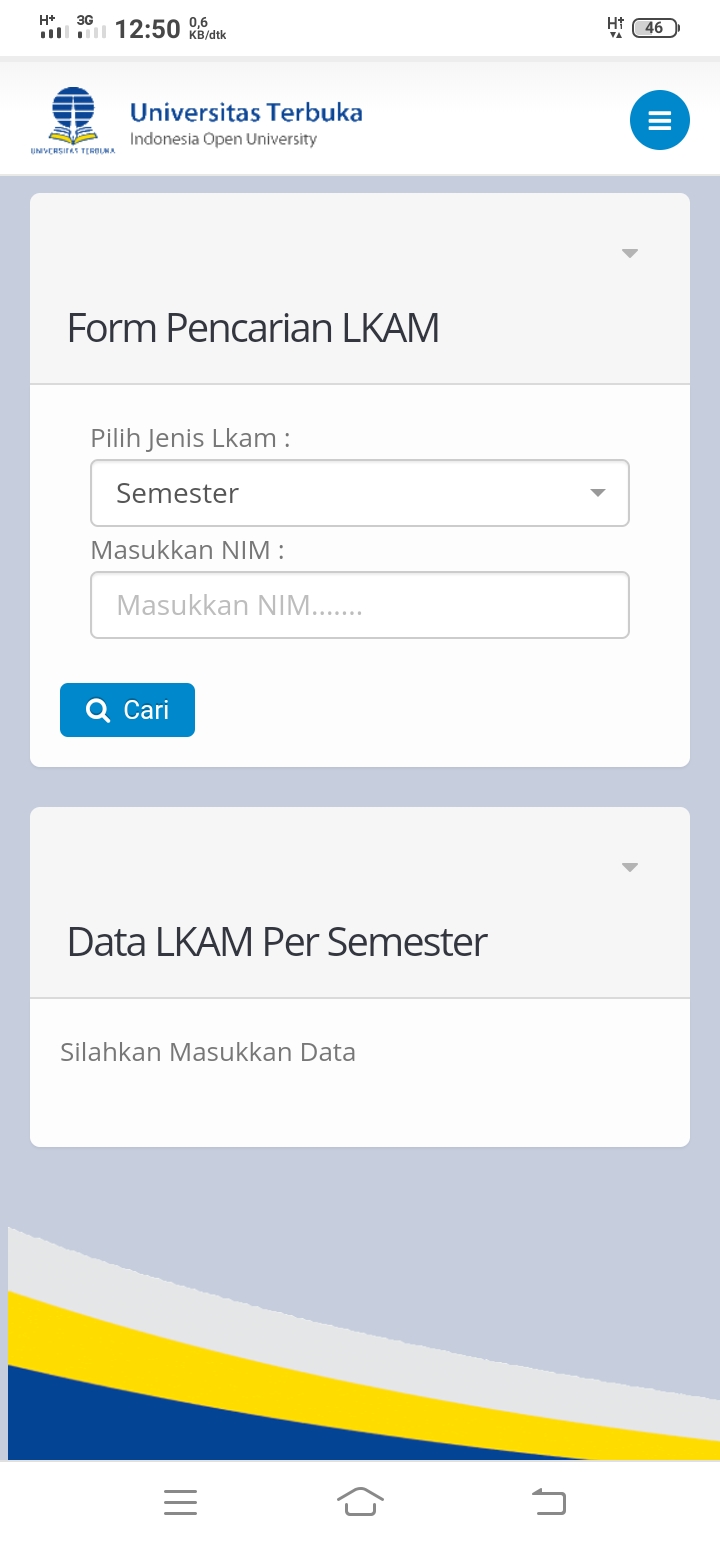
Task: Focus the Masukkan NIM input field
Action: click(360, 605)
